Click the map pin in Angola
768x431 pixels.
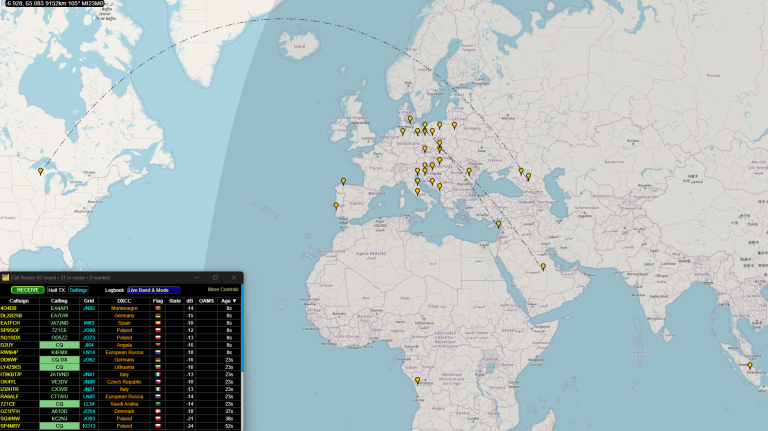[418, 380]
